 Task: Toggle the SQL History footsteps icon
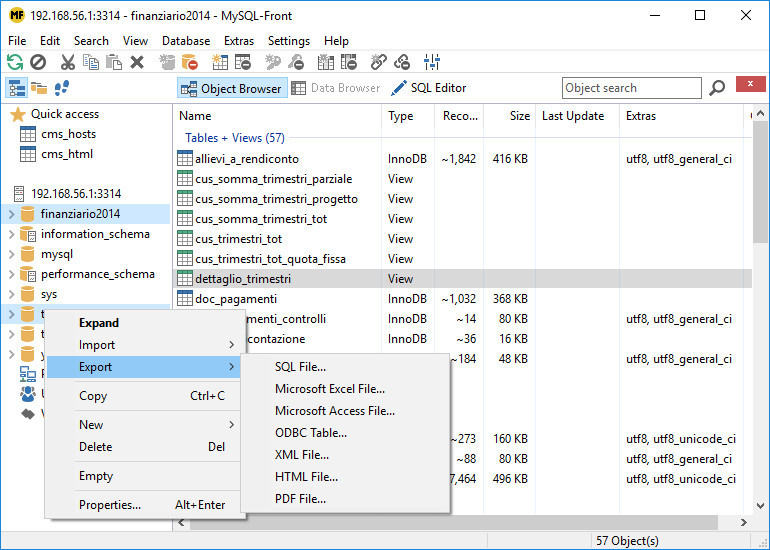tap(61, 88)
